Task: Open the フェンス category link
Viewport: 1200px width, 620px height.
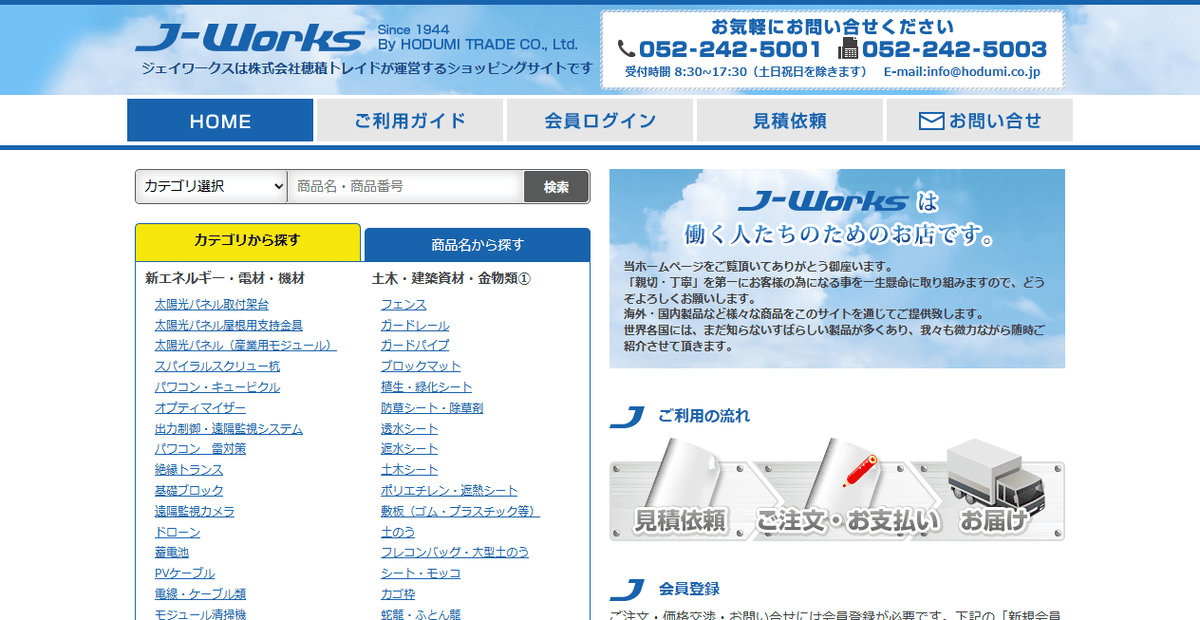Action: click(402, 304)
